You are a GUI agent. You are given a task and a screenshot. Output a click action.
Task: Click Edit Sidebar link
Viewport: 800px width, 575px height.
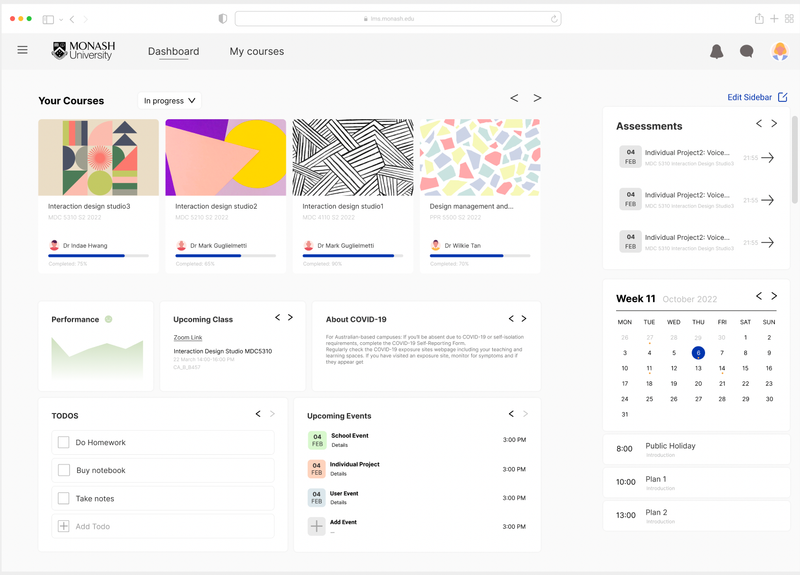(757, 97)
